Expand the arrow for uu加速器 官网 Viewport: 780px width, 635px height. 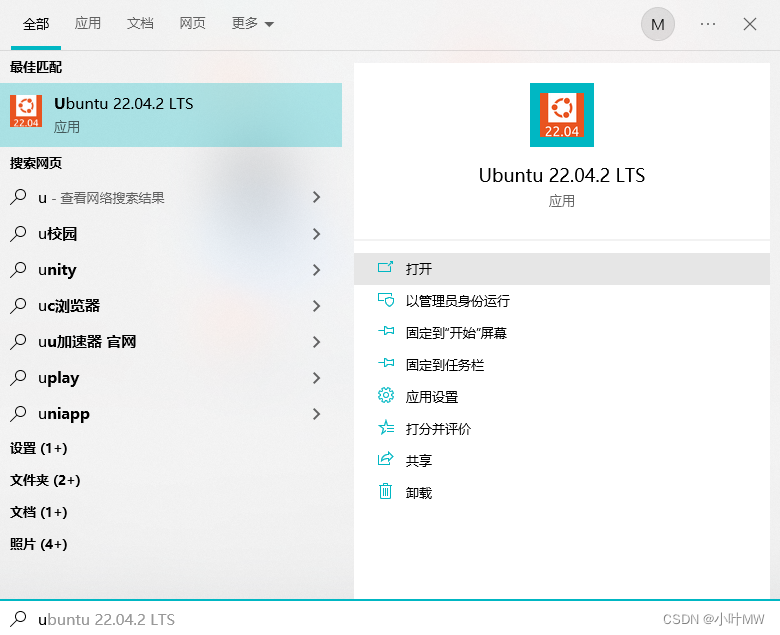(316, 342)
